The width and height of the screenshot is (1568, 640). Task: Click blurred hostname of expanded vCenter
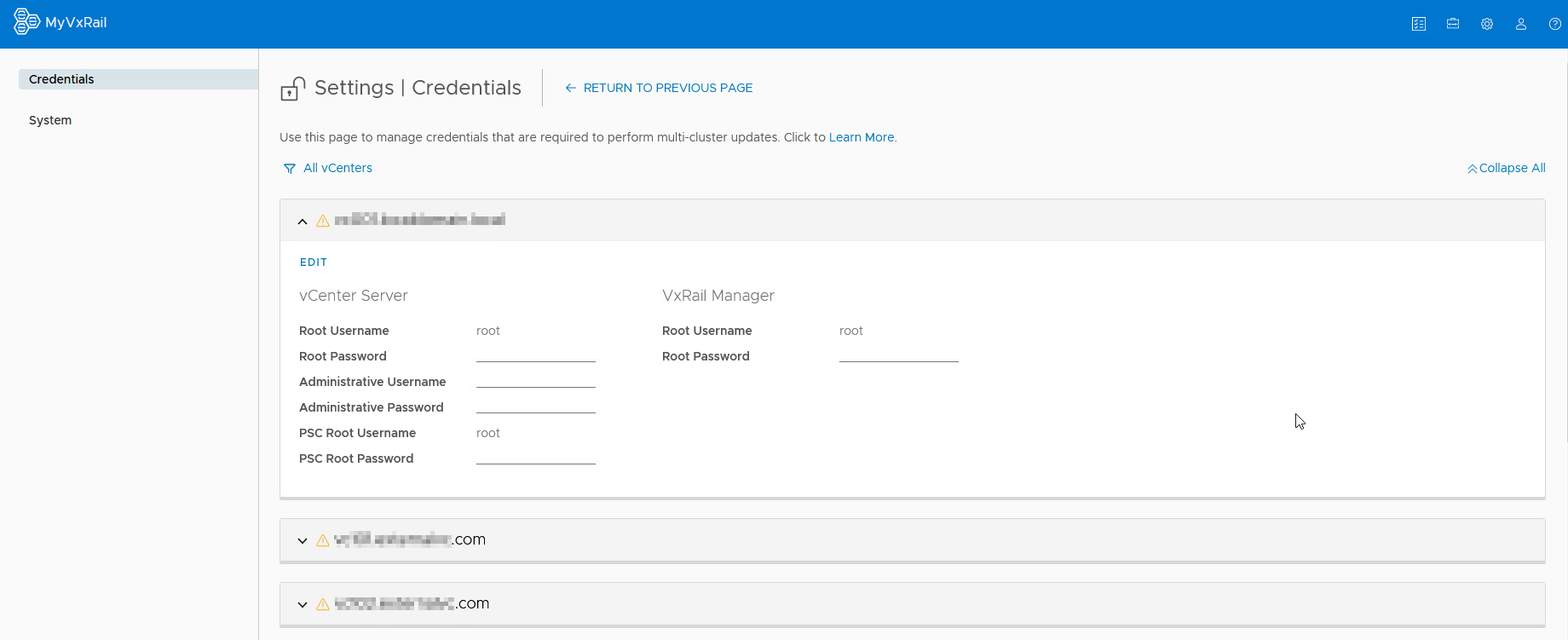coord(420,220)
